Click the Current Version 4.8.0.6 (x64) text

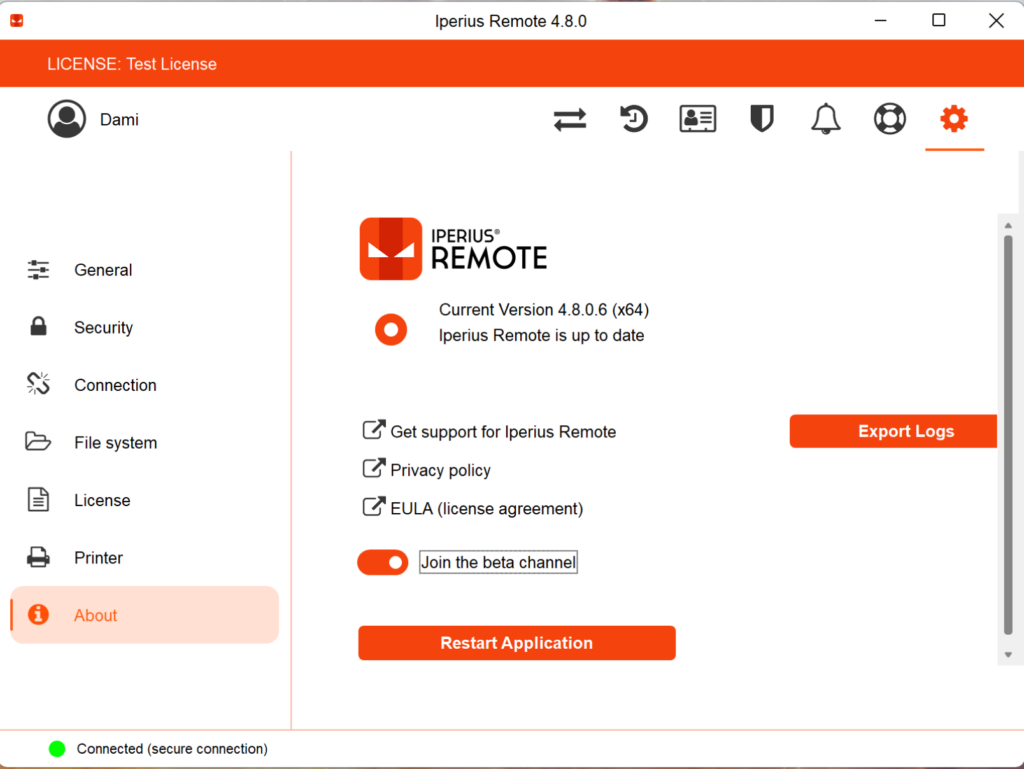click(x=544, y=309)
